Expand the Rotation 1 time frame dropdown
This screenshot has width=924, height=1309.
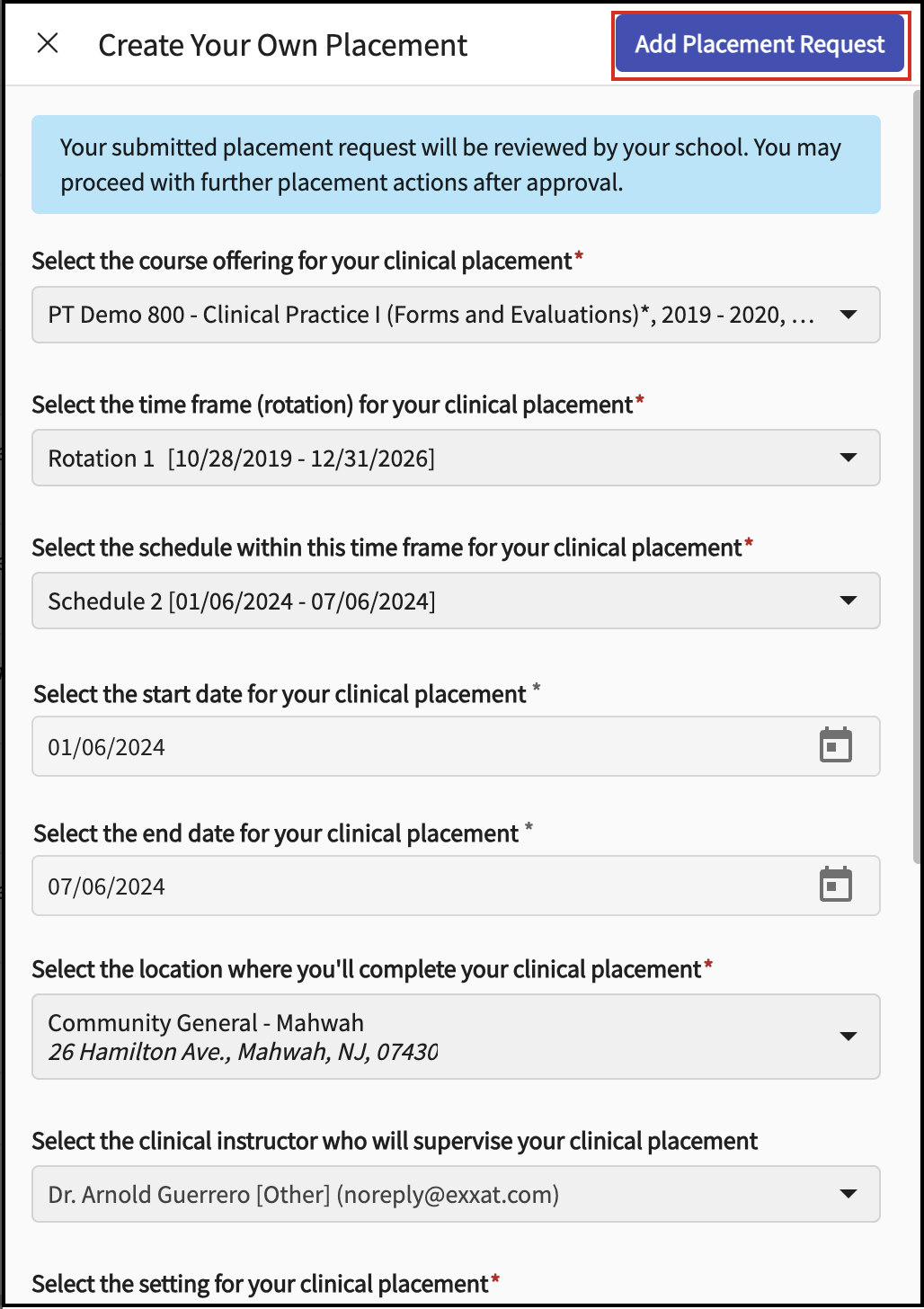[431, 459]
